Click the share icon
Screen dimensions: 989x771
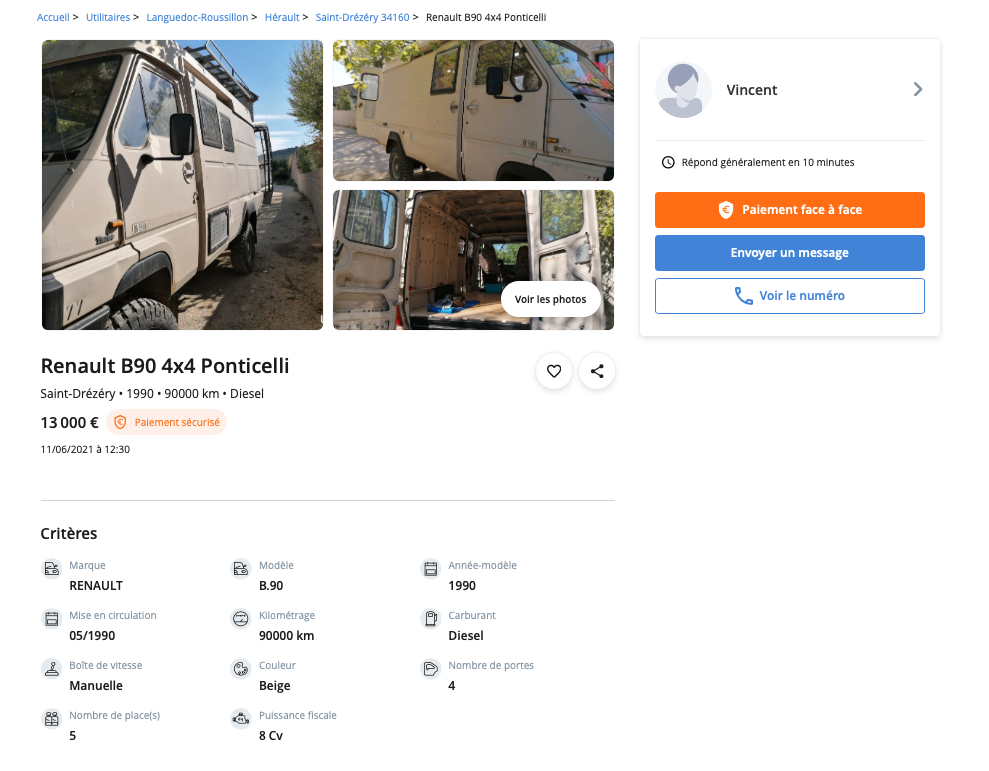(x=597, y=372)
